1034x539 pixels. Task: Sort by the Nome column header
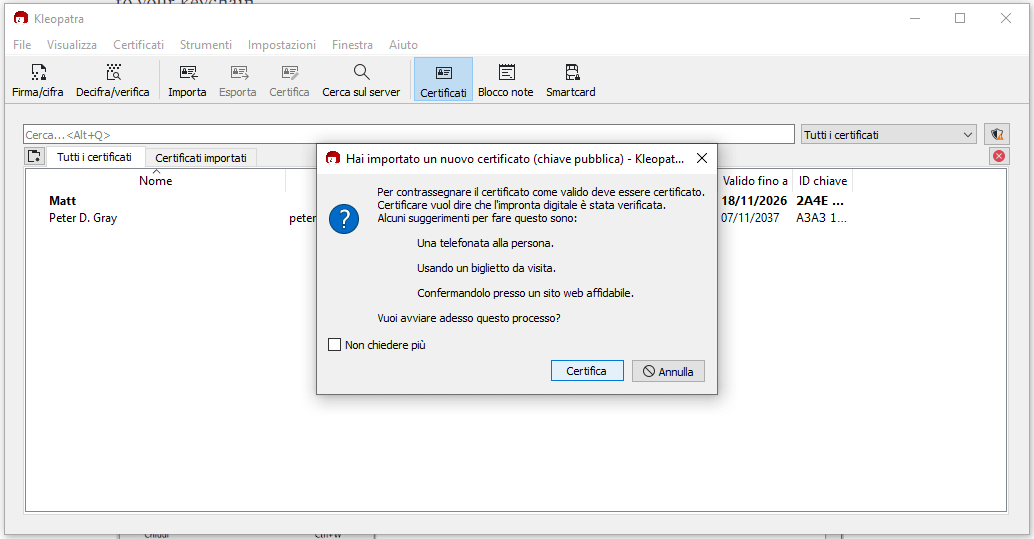point(156,181)
